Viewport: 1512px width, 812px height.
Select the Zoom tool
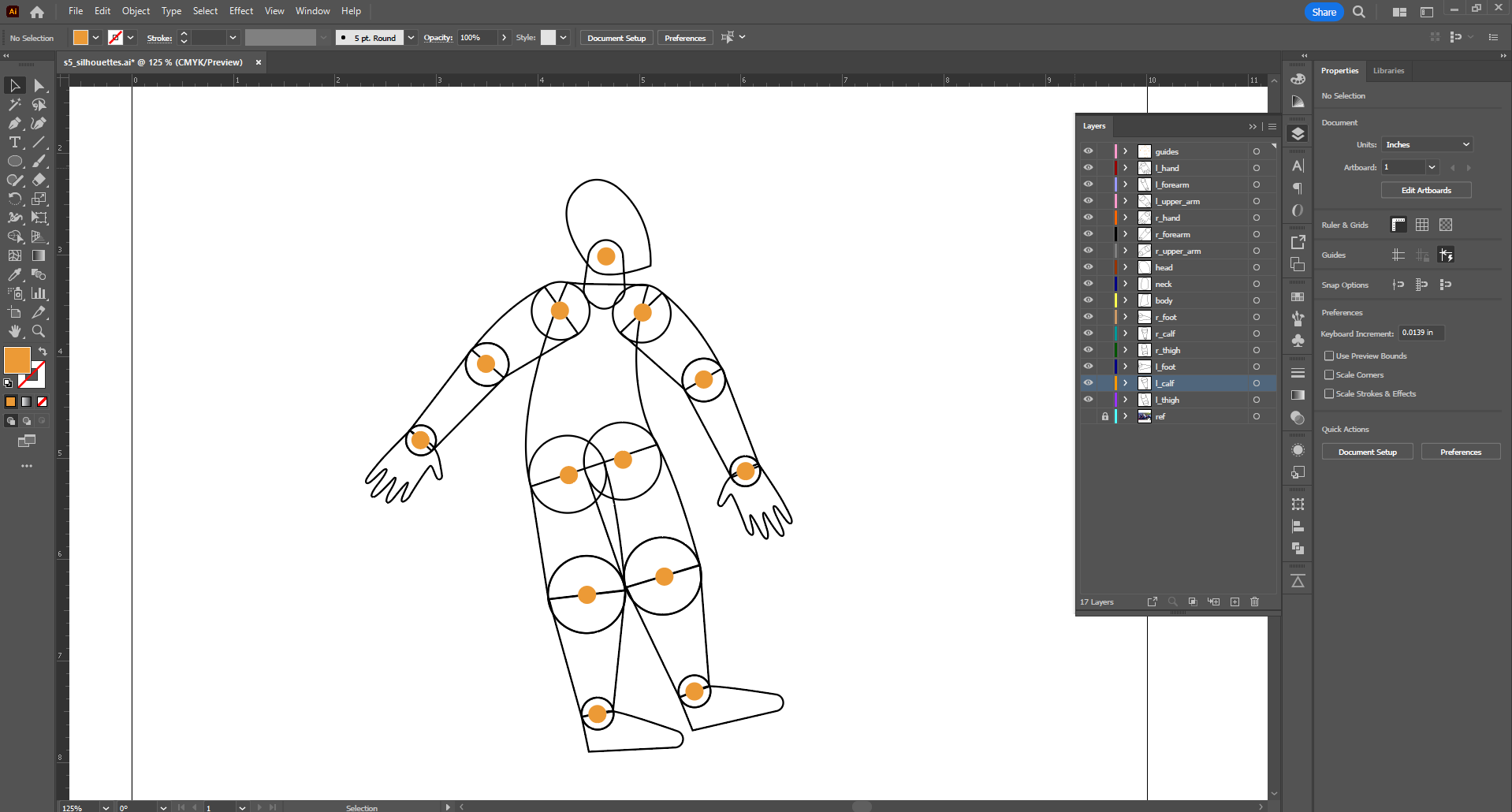(38, 332)
